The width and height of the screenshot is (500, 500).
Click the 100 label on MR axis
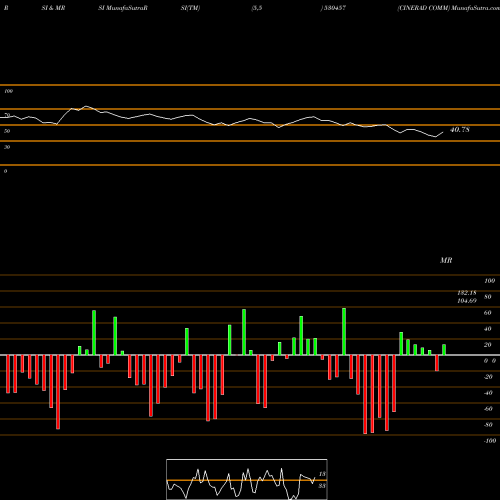489,281
